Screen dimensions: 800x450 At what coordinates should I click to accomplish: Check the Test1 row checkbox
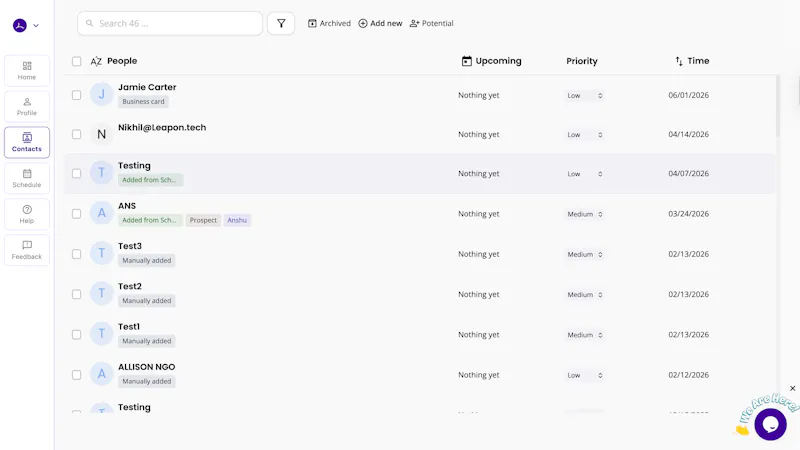[x=77, y=335]
